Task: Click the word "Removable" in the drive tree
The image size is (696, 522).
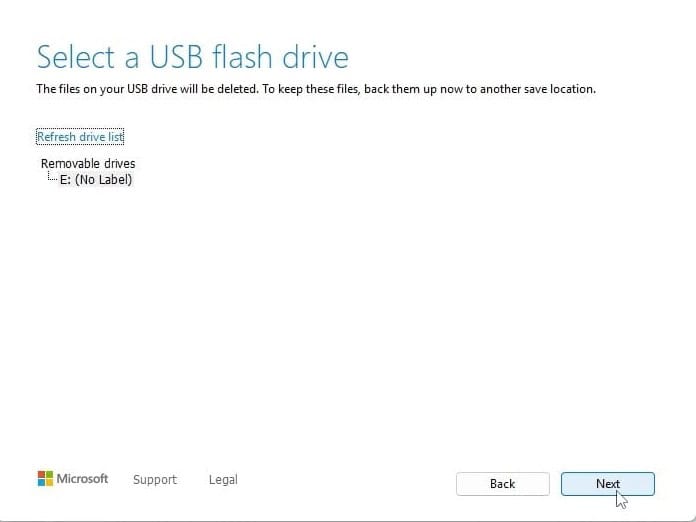Action: [x=68, y=163]
